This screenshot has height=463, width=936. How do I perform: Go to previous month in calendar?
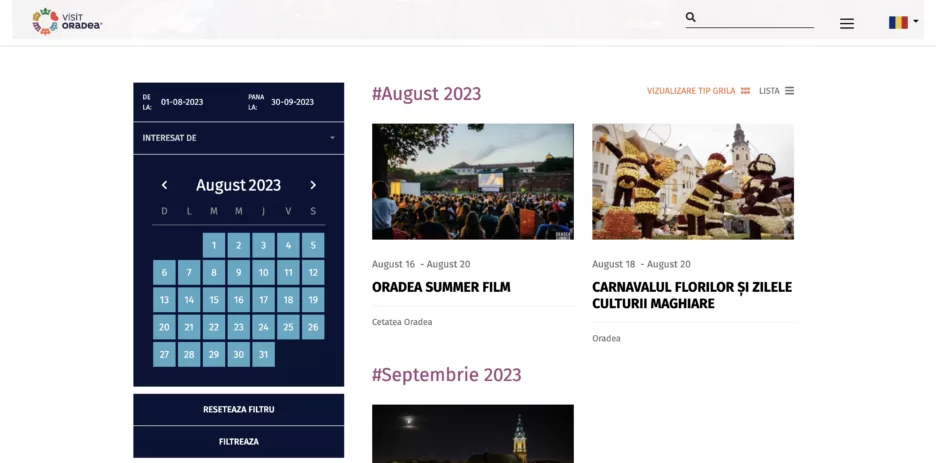coord(165,185)
